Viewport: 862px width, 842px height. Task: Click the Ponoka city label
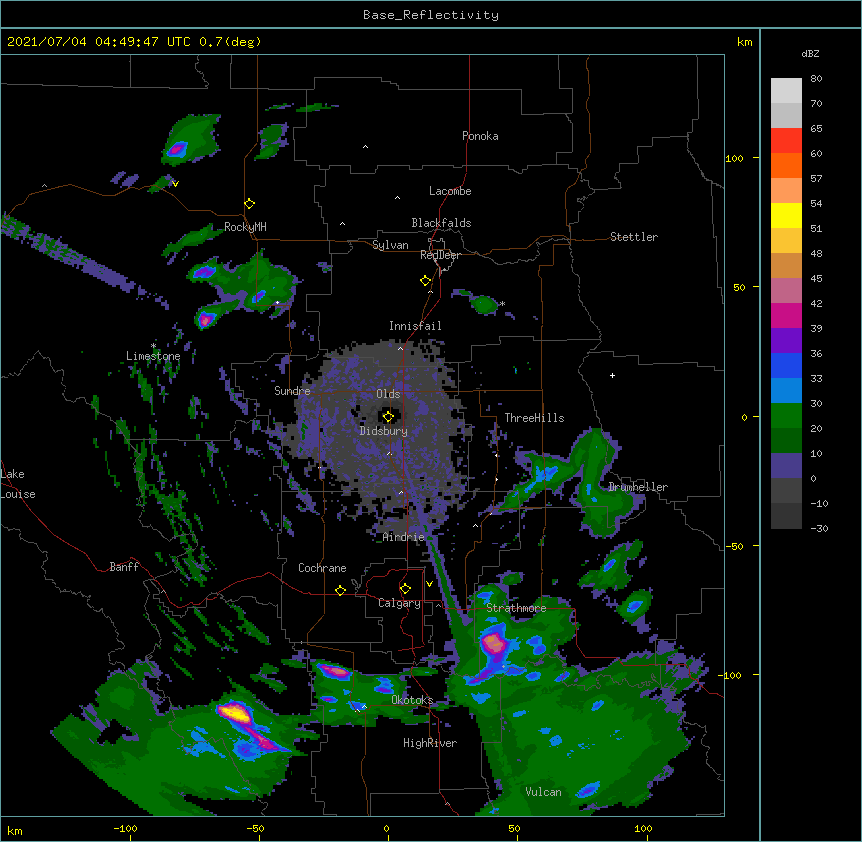[x=480, y=136]
